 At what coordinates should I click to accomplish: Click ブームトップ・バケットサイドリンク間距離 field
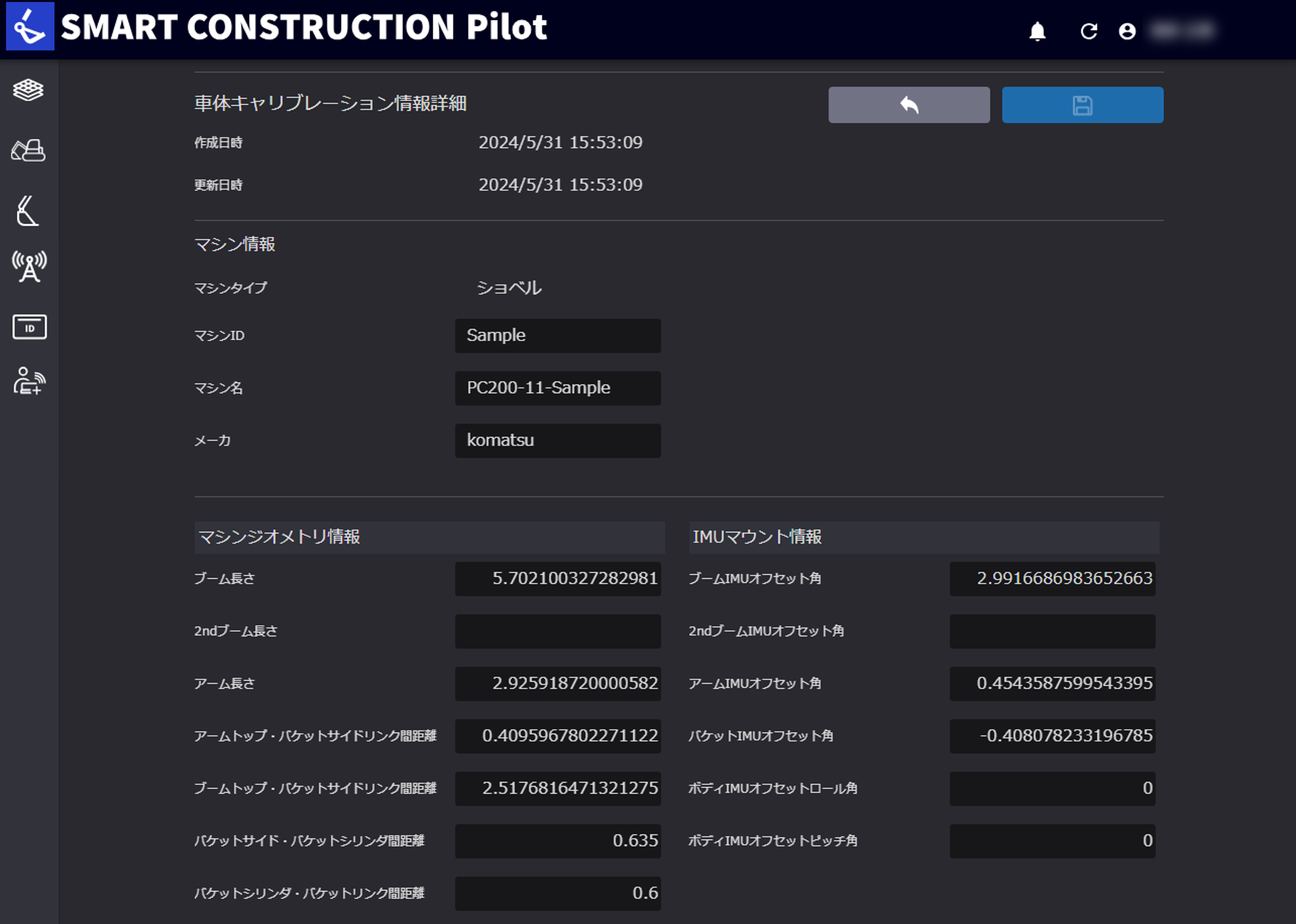tap(558, 788)
